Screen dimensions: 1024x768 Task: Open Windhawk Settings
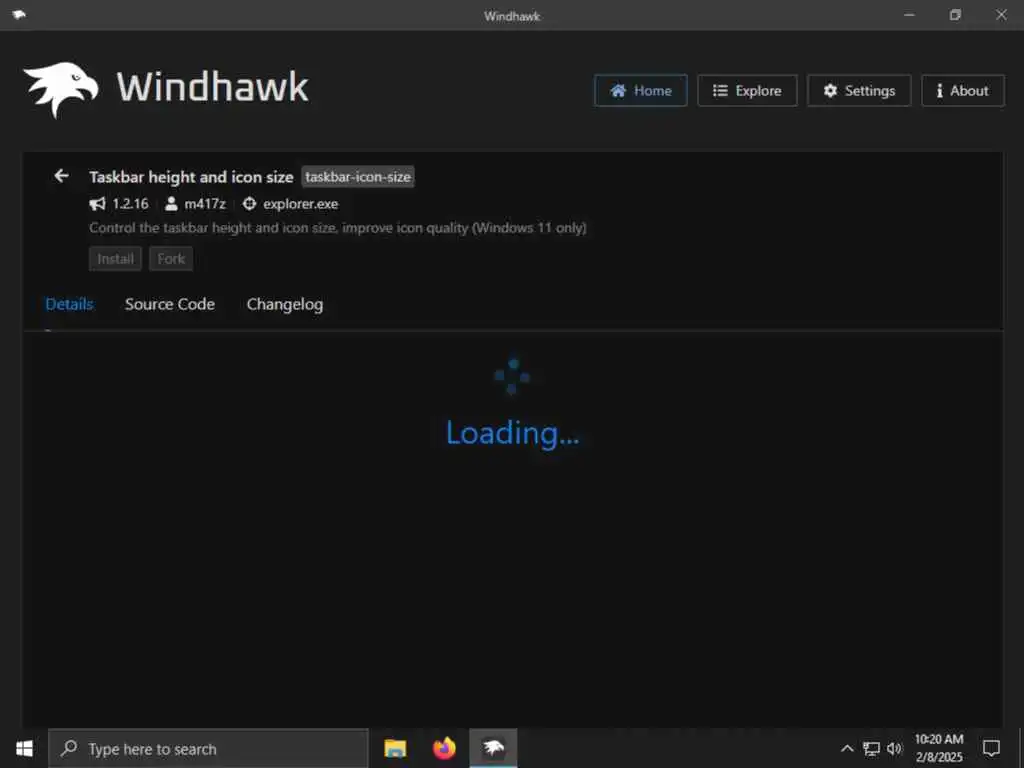[859, 91]
